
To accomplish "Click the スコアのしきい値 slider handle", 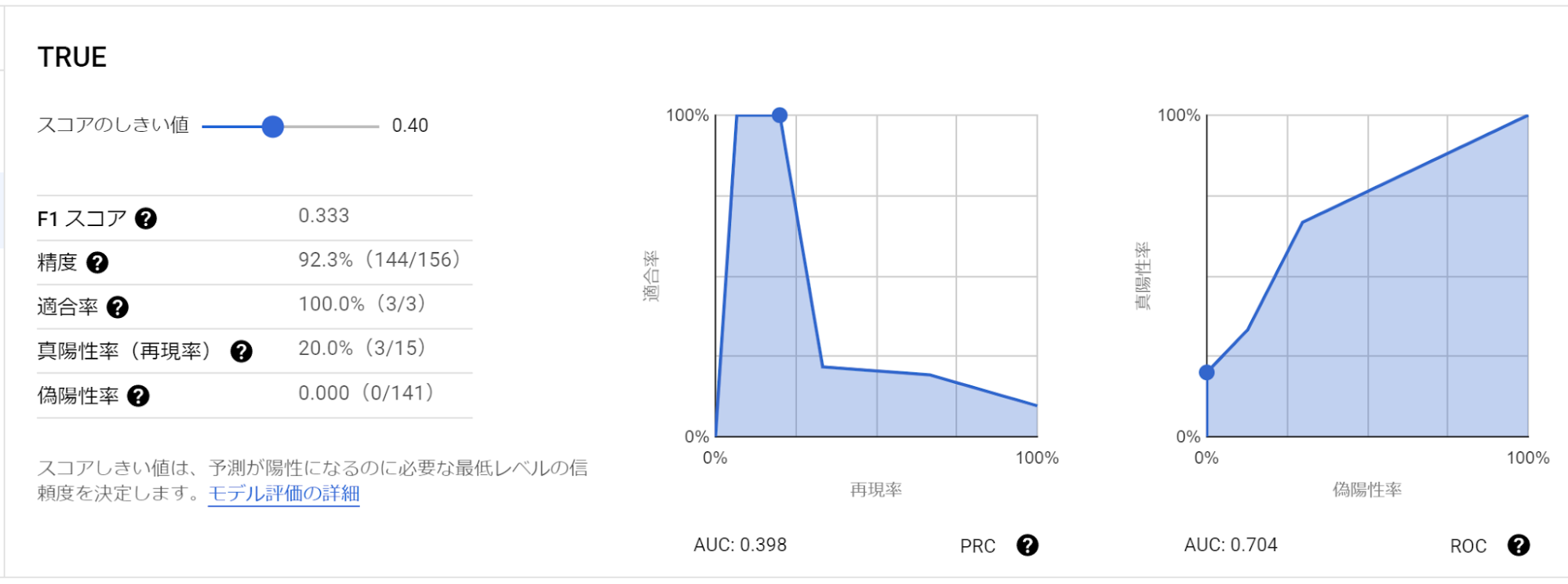I will click(x=272, y=126).
